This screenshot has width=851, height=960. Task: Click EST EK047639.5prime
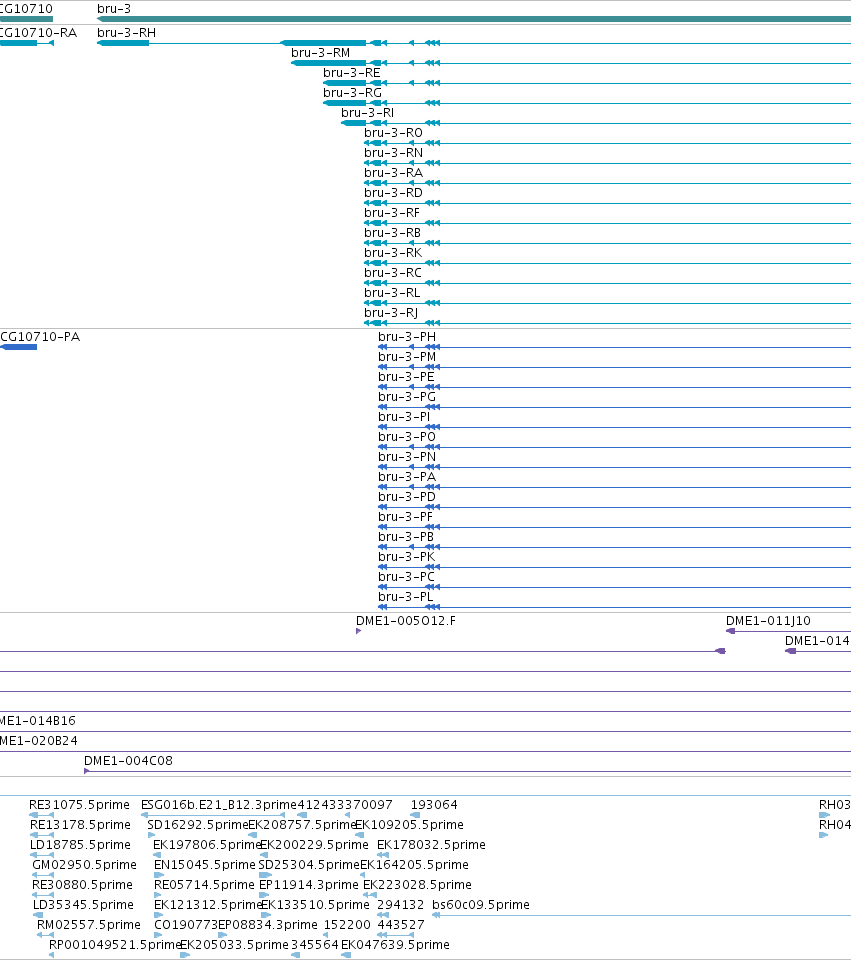[395, 945]
